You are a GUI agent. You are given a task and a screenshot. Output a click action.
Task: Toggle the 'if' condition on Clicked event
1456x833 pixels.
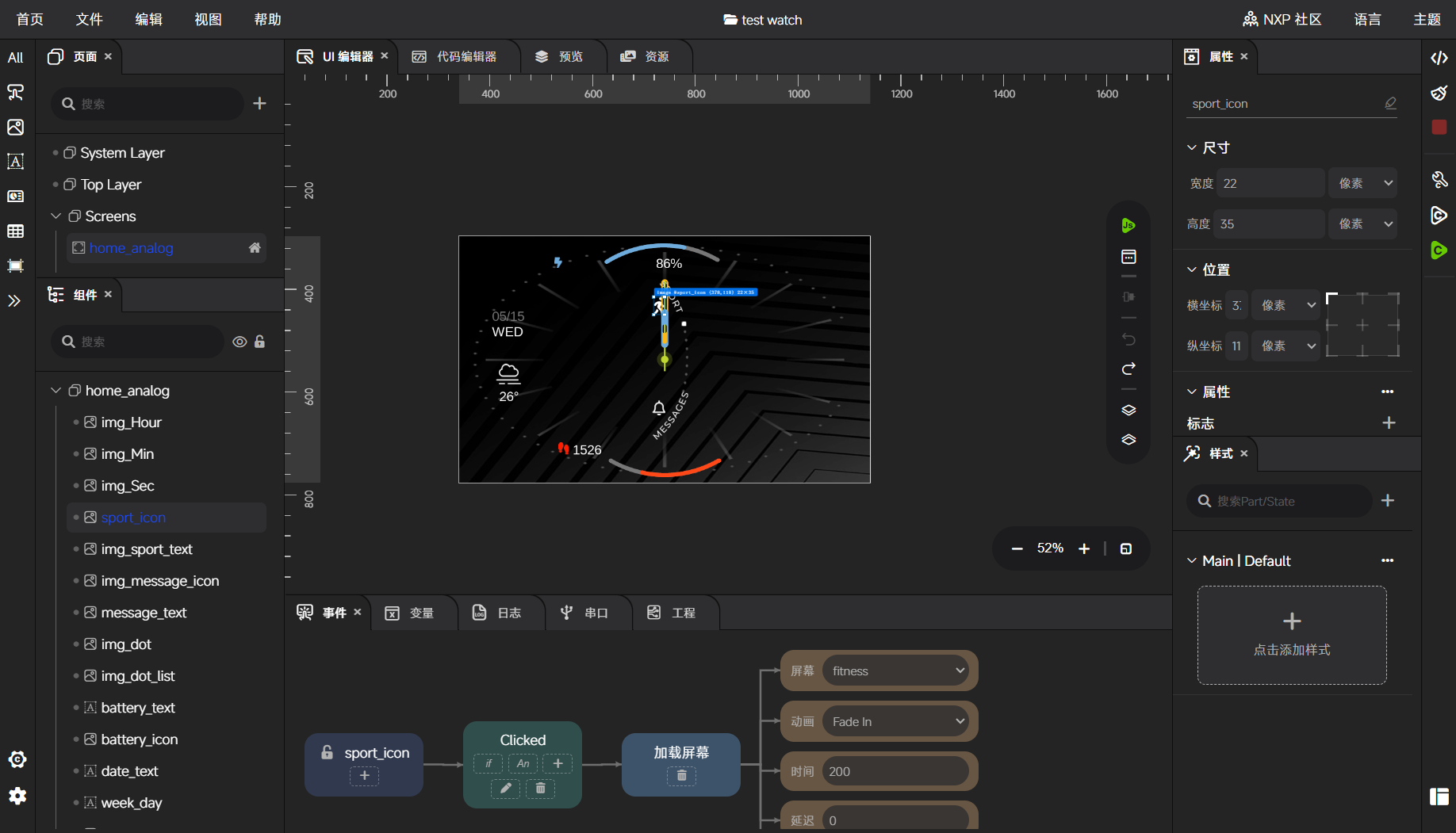(488, 763)
